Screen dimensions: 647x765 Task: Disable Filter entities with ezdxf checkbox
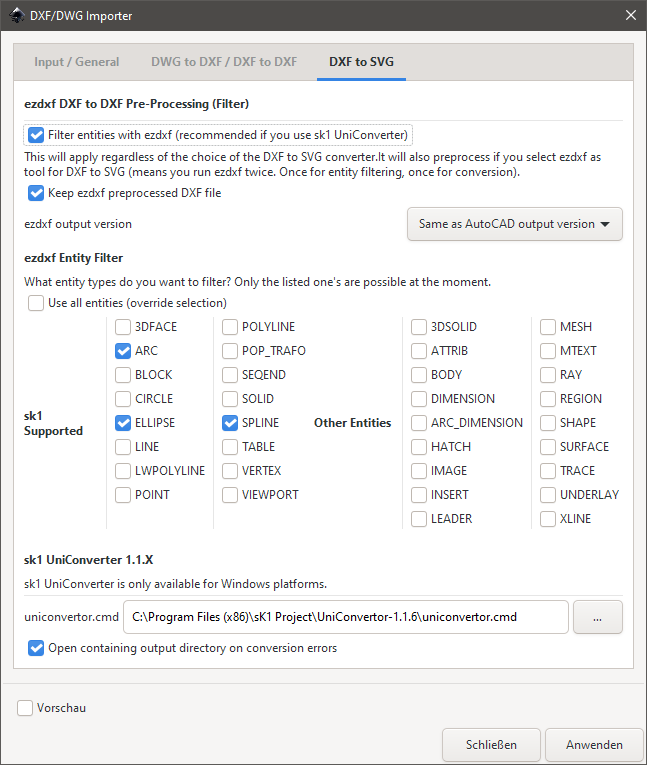pyautogui.click(x=36, y=135)
